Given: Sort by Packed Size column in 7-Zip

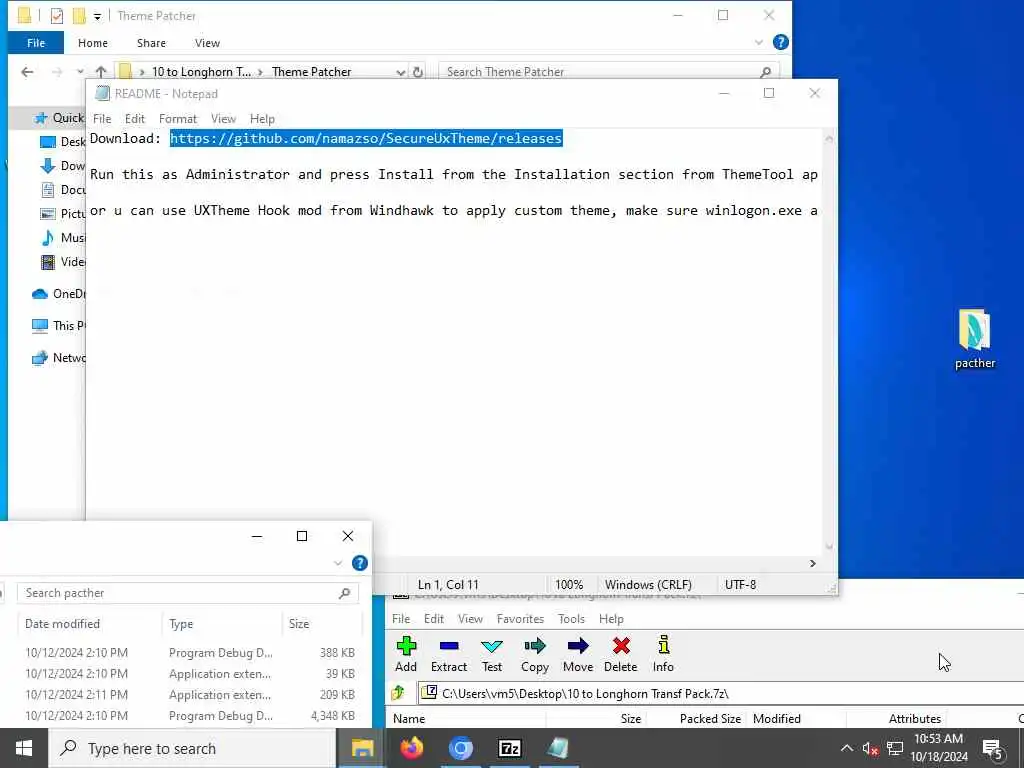Looking at the screenshot, I should 697,718.
